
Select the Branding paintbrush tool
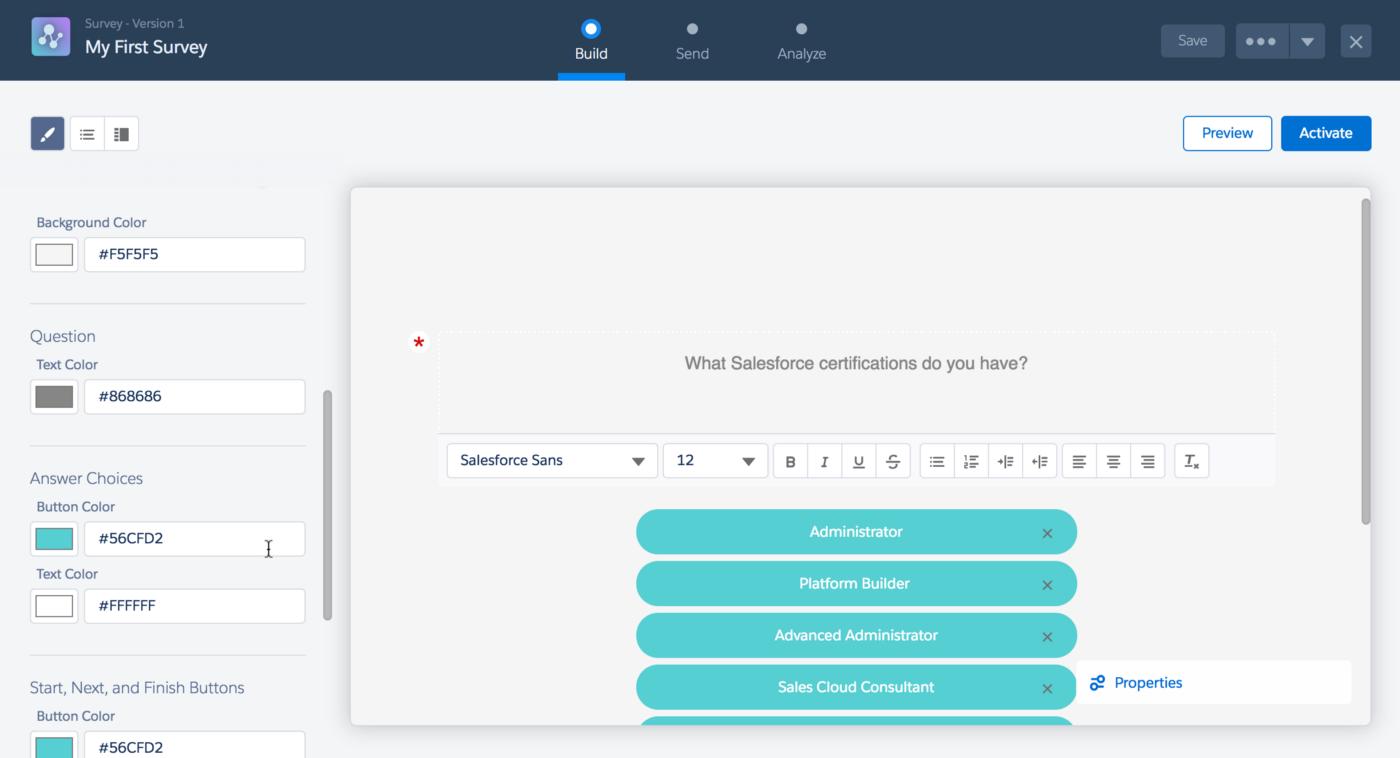point(47,132)
